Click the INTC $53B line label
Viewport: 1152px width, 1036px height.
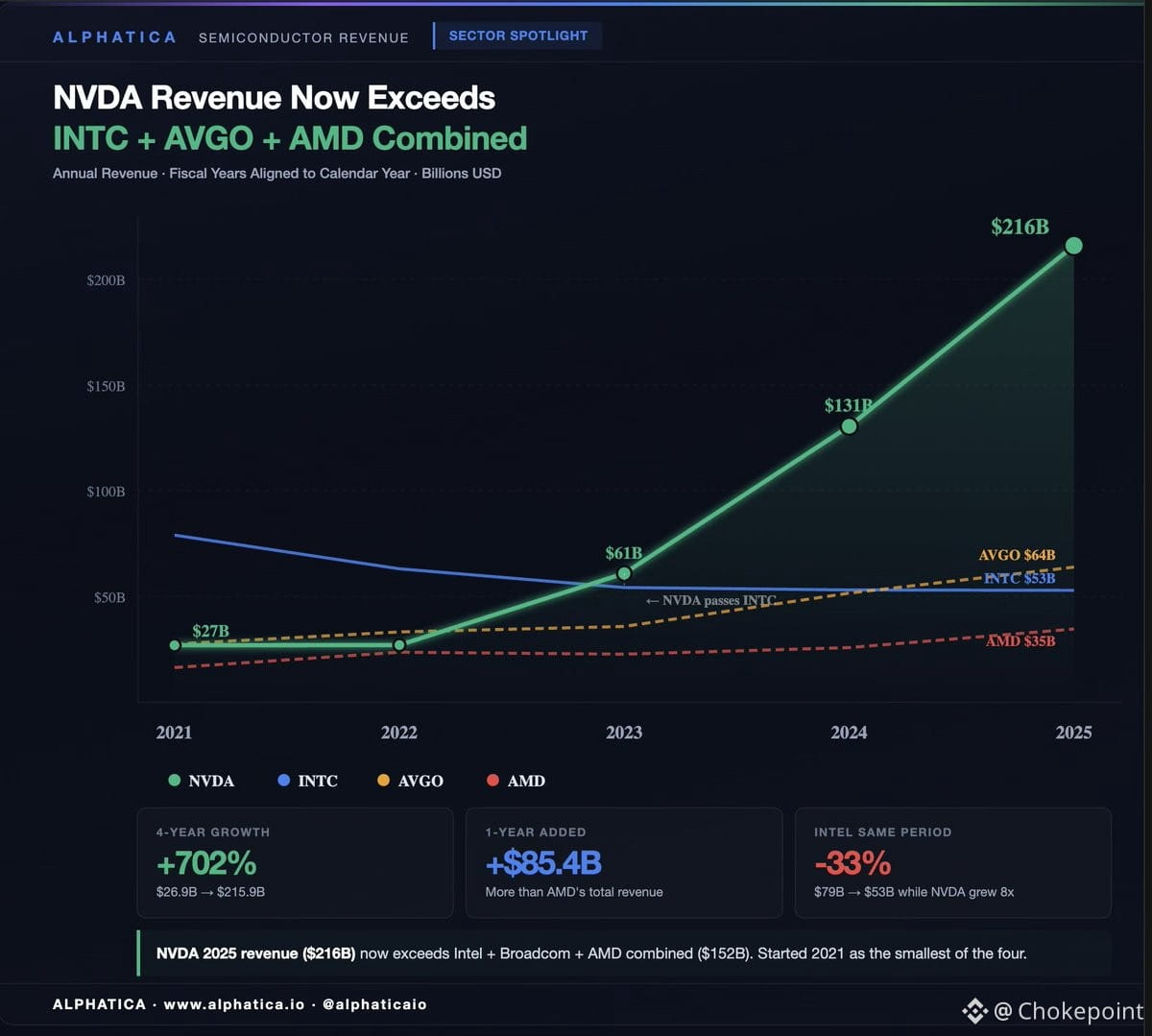(x=1020, y=578)
